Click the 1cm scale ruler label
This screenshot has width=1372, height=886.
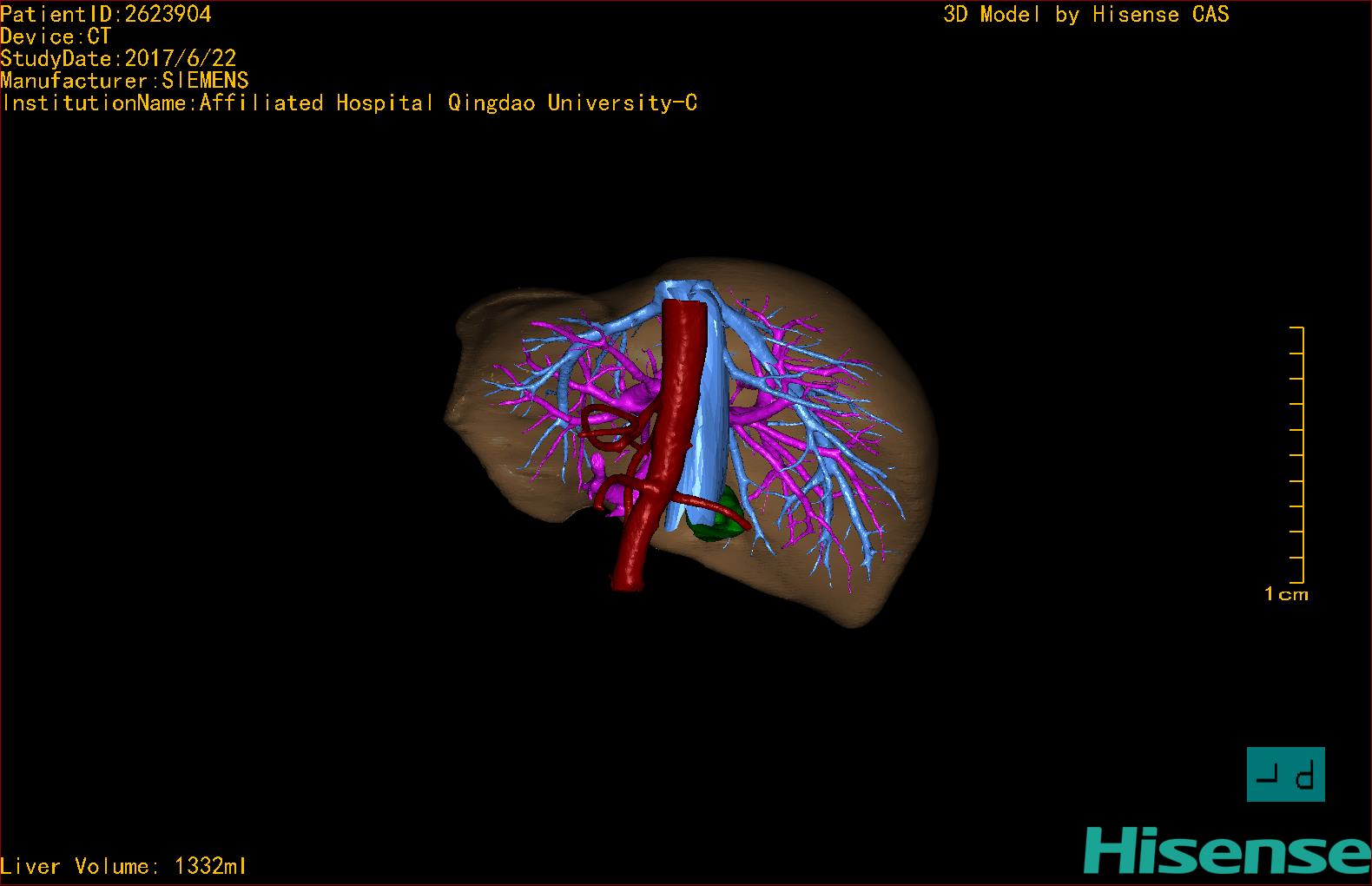[x=1286, y=594]
